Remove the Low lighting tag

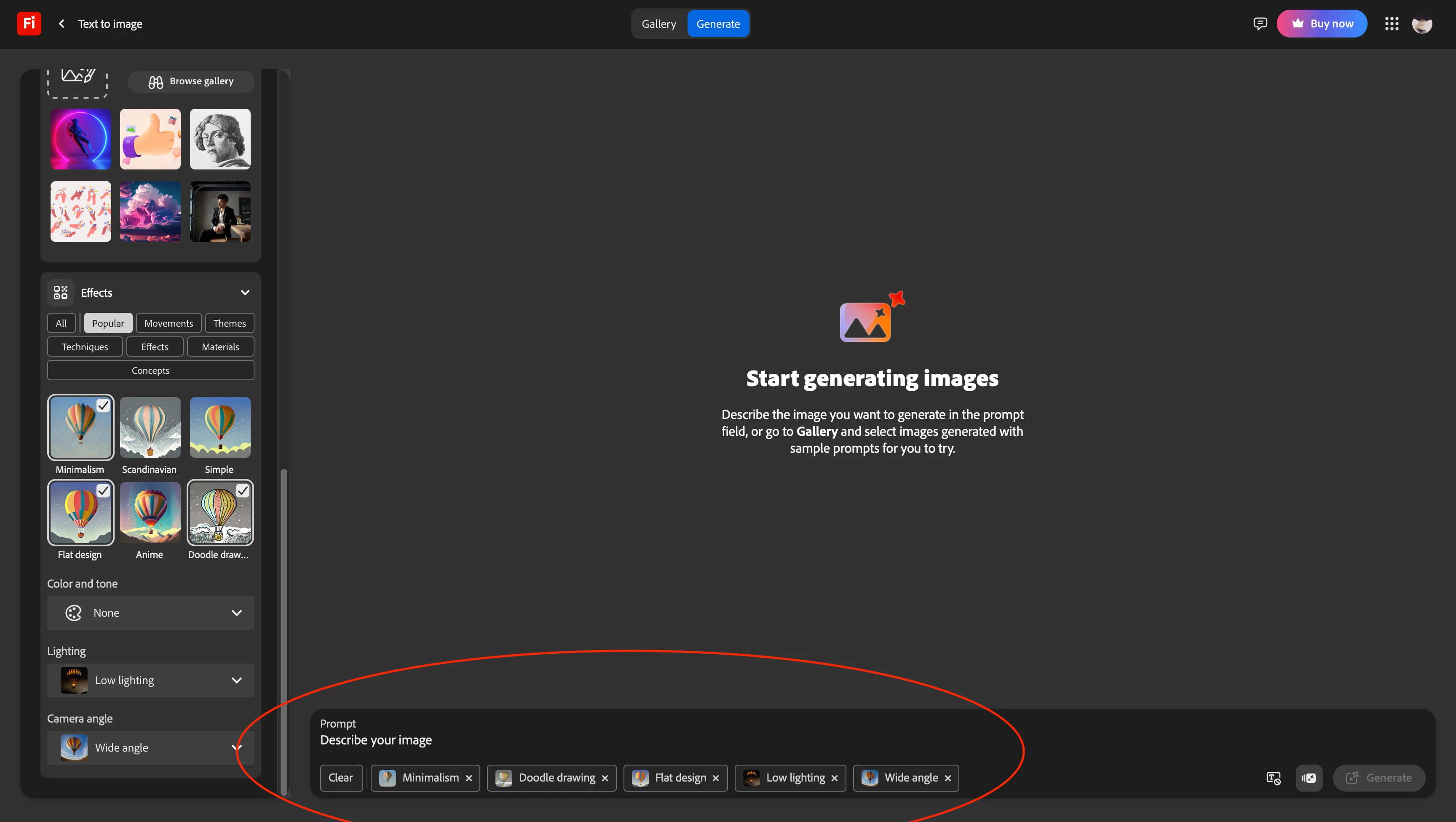(834, 778)
